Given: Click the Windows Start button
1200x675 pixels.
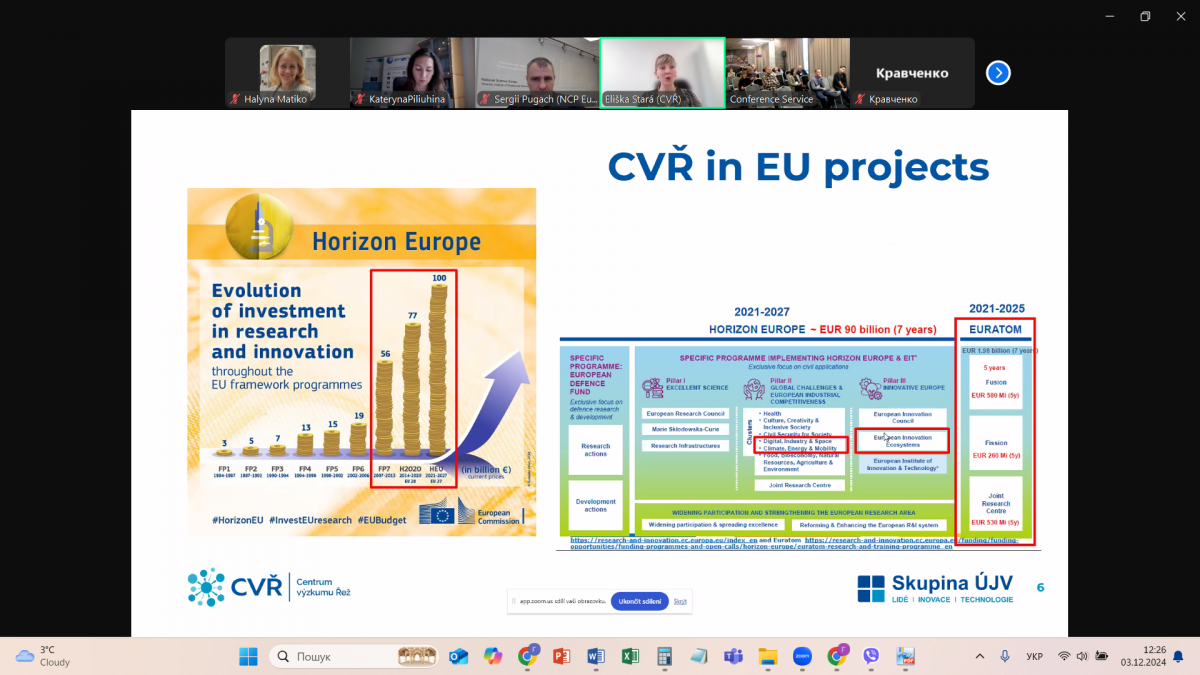Looking at the screenshot, I should (248, 657).
